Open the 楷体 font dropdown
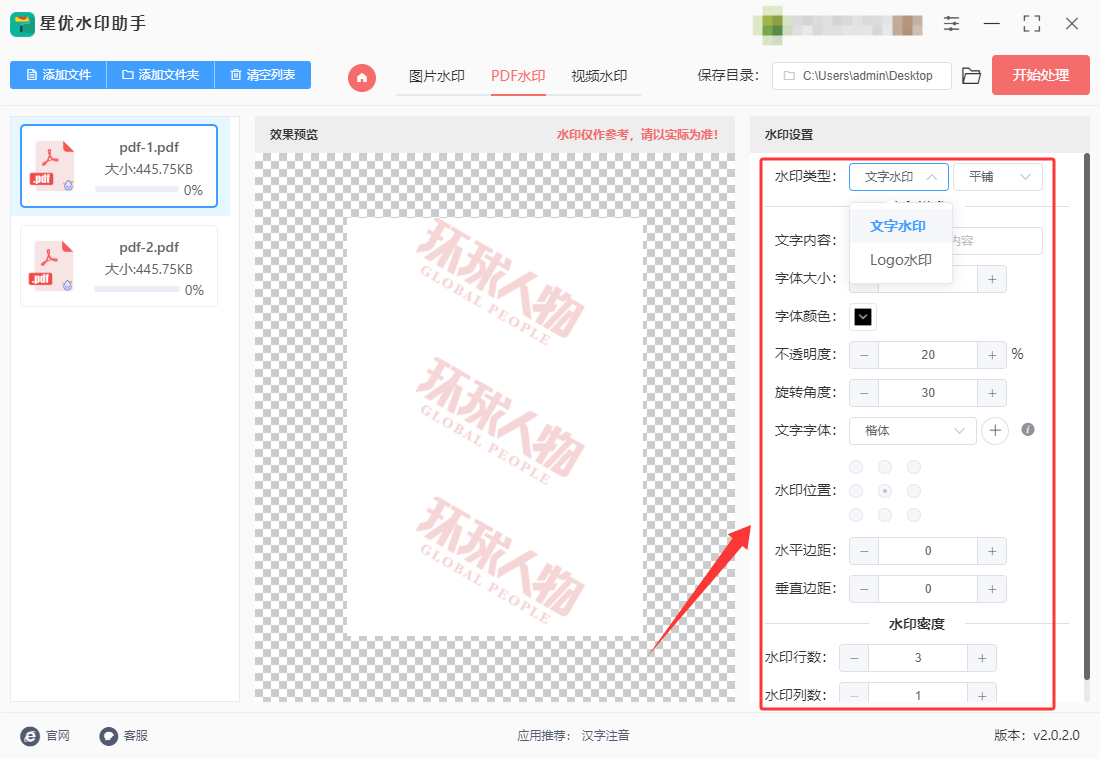 [x=912, y=431]
